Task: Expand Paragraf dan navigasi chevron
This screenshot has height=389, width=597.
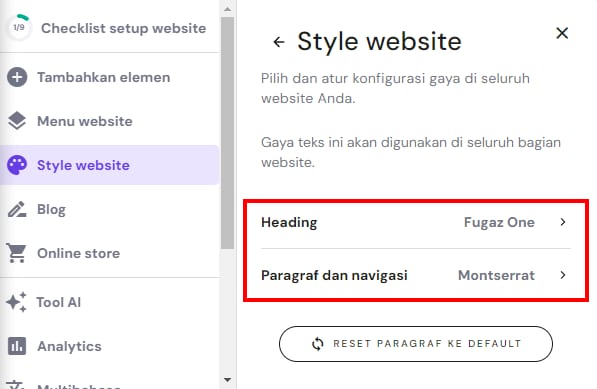Action: tap(563, 275)
